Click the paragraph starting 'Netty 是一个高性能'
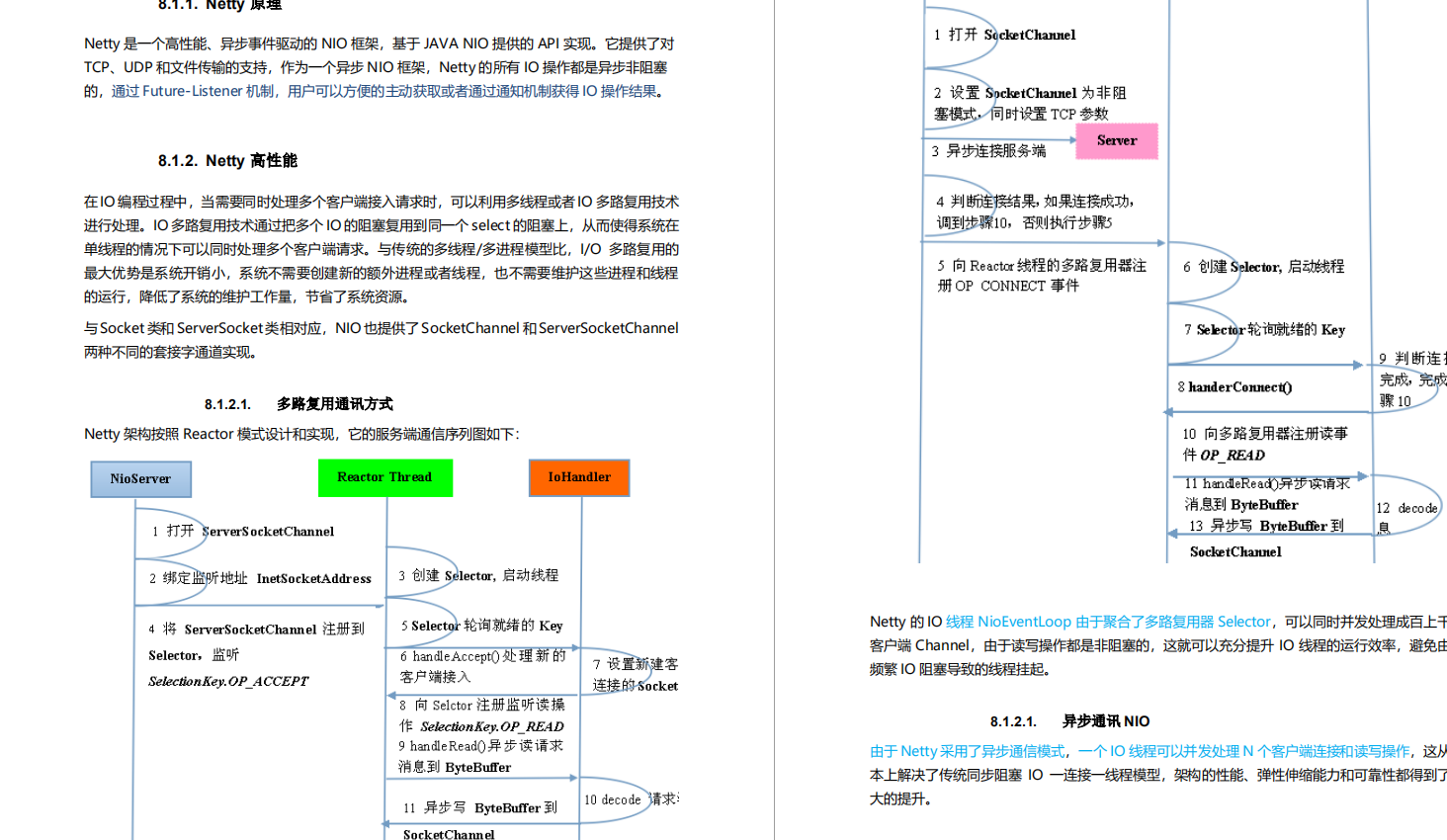This screenshot has width=1447, height=840. pos(381,67)
